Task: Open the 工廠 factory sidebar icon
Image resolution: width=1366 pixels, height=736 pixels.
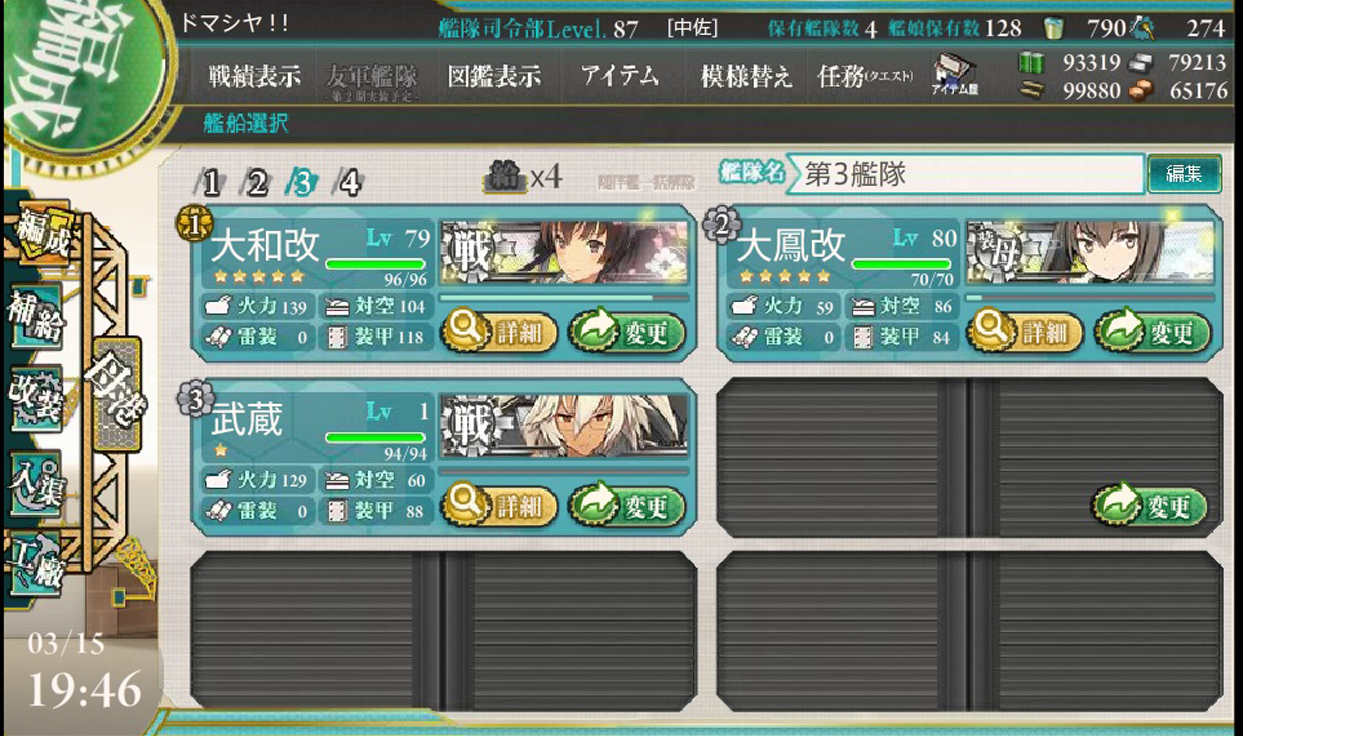Action: (36, 565)
